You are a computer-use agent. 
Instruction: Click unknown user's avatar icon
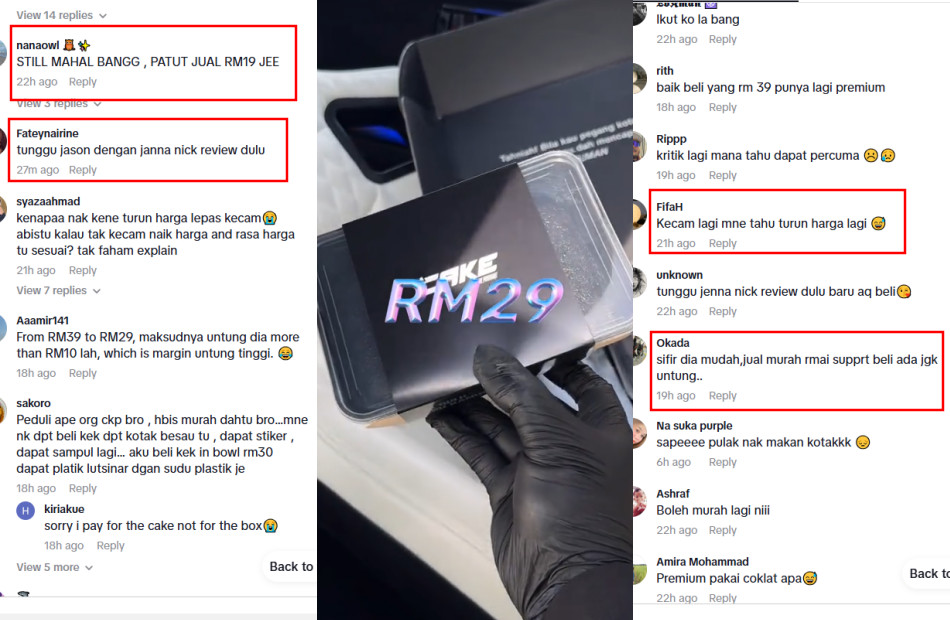pyautogui.click(x=640, y=282)
